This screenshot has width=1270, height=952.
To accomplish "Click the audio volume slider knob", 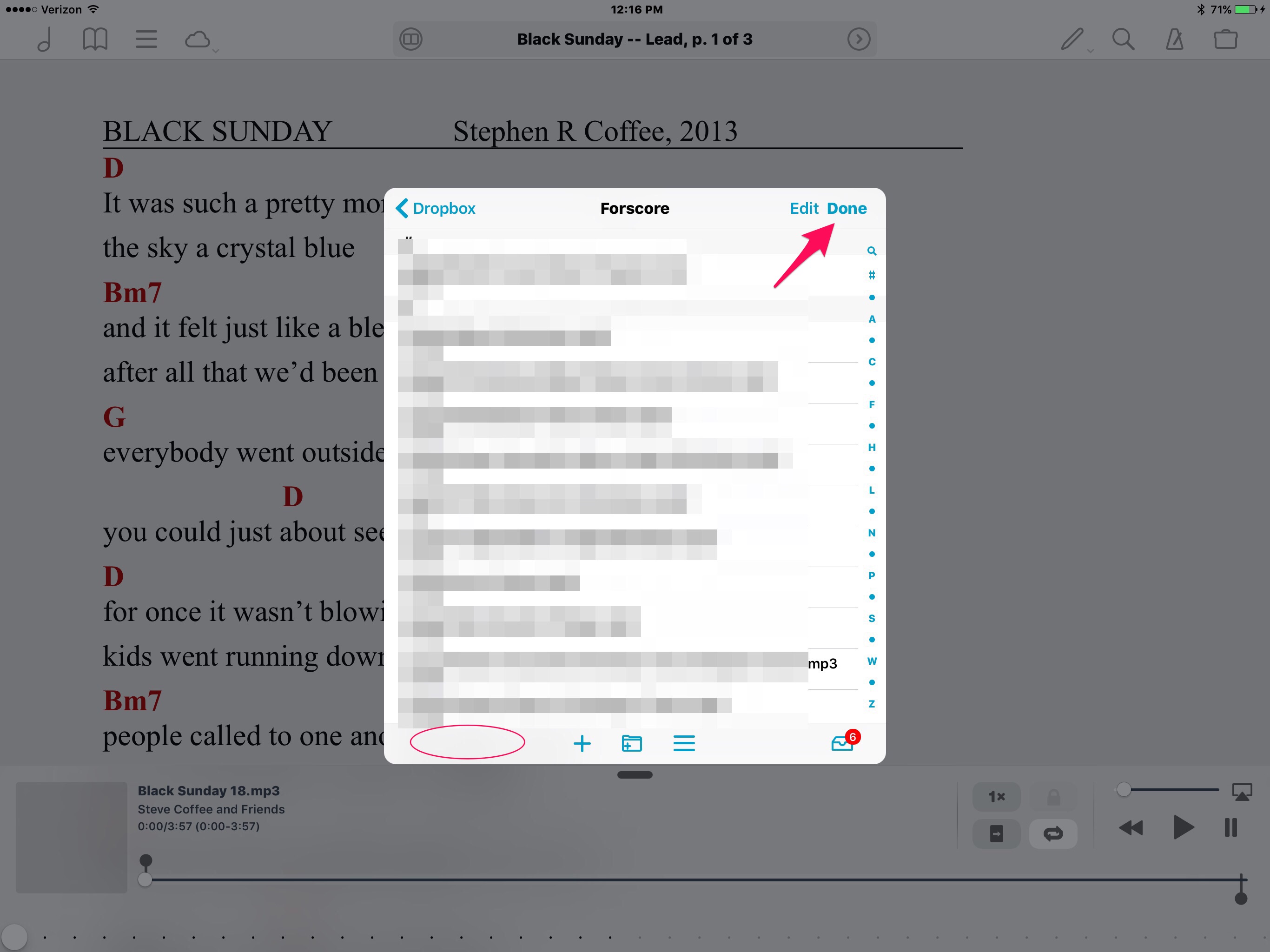I will pyautogui.click(x=1124, y=789).
